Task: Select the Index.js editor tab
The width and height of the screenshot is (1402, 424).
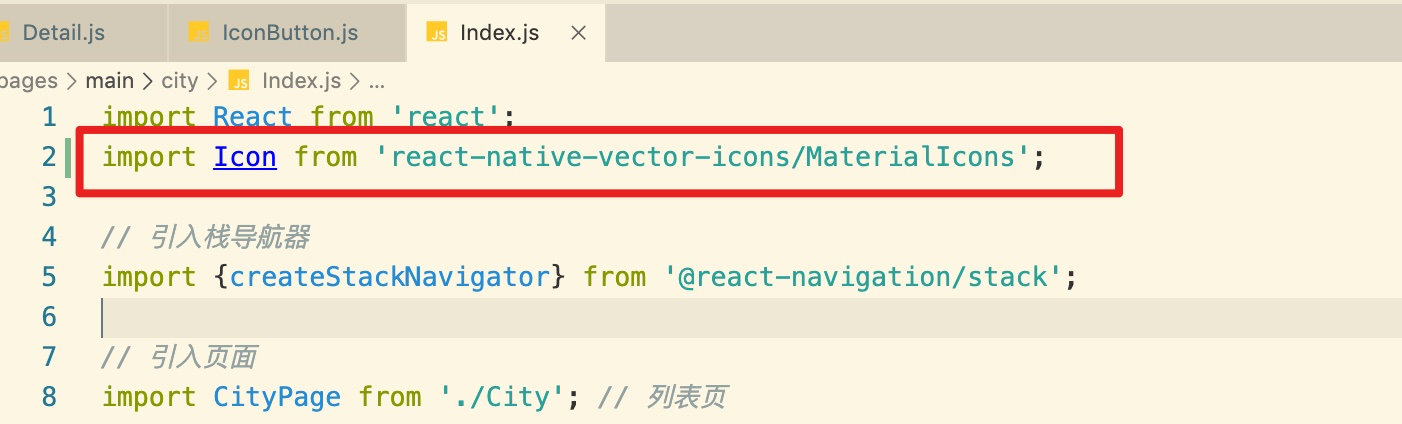Action: 499,32
